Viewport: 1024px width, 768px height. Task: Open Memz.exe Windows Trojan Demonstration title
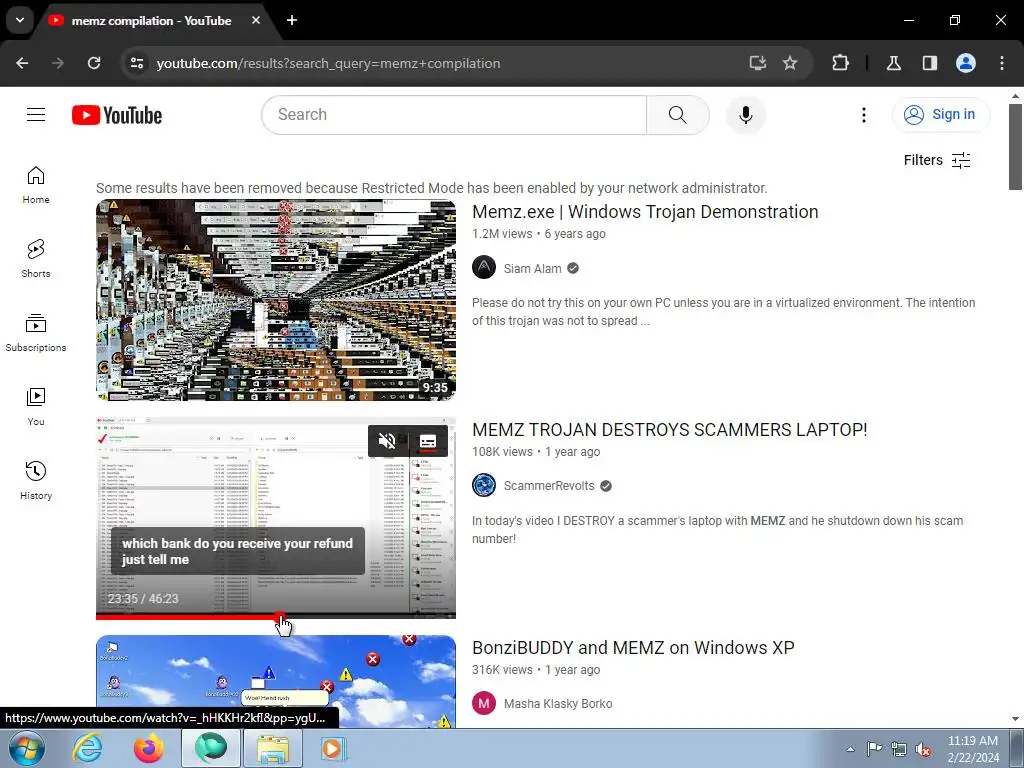coord(645,212)
